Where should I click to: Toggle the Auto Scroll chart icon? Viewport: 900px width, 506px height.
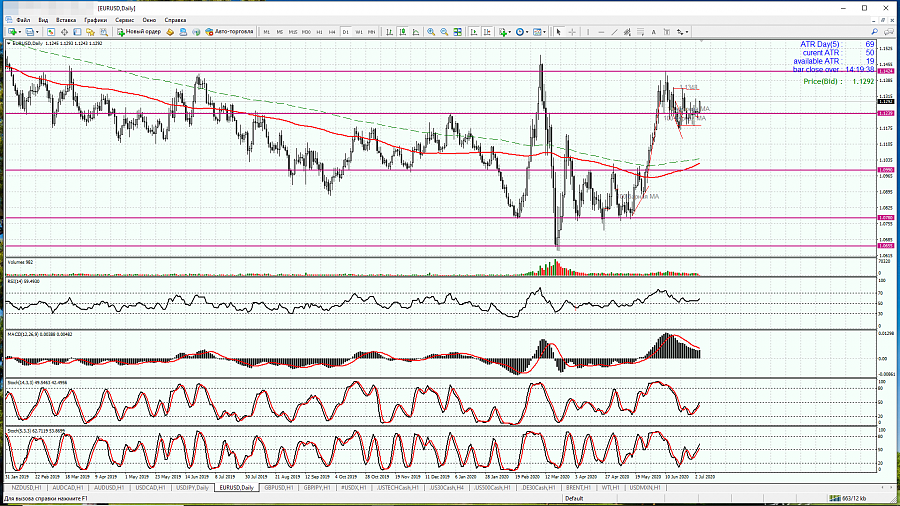pos(474,32)
